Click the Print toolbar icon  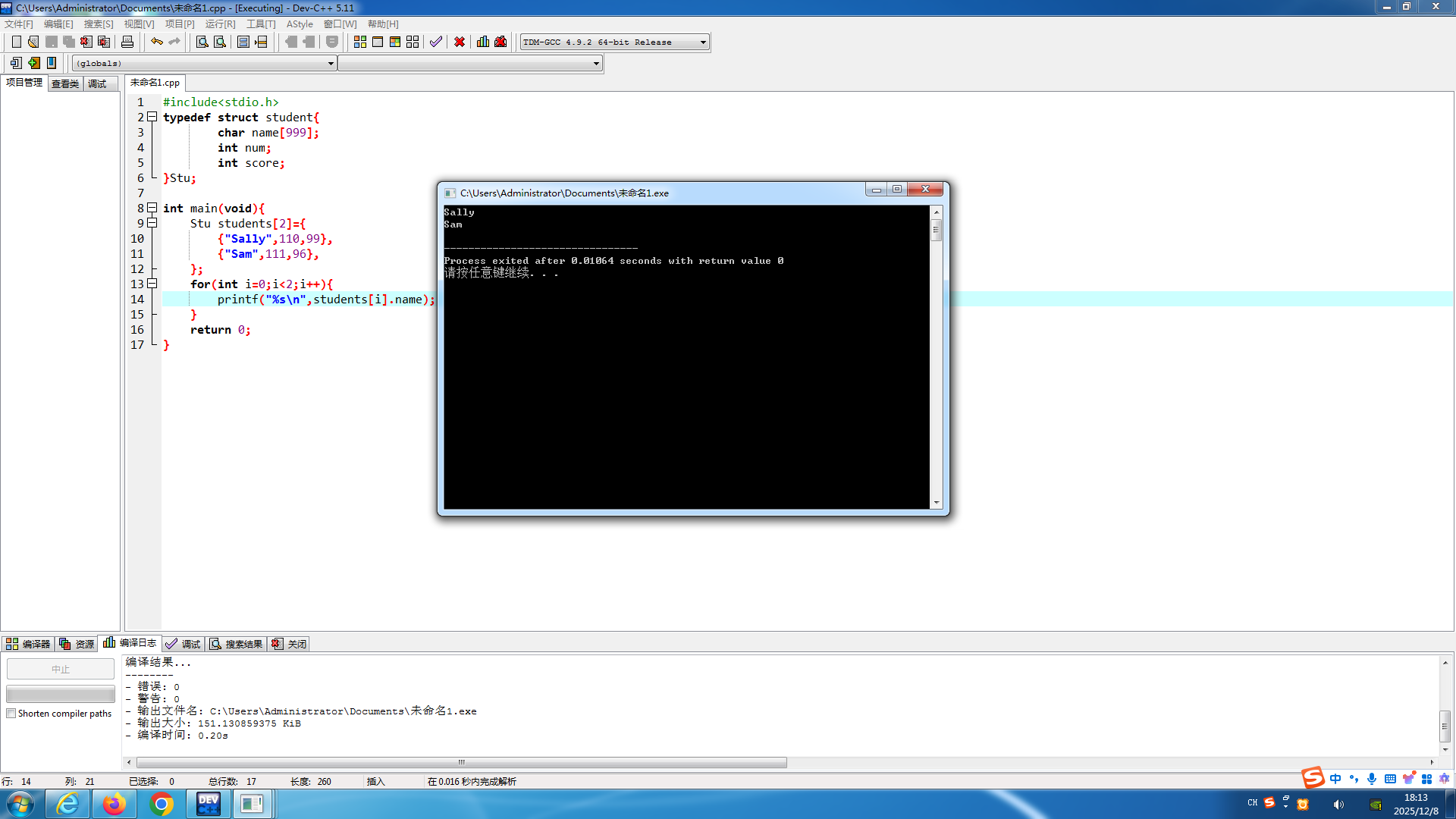[127, 42]
